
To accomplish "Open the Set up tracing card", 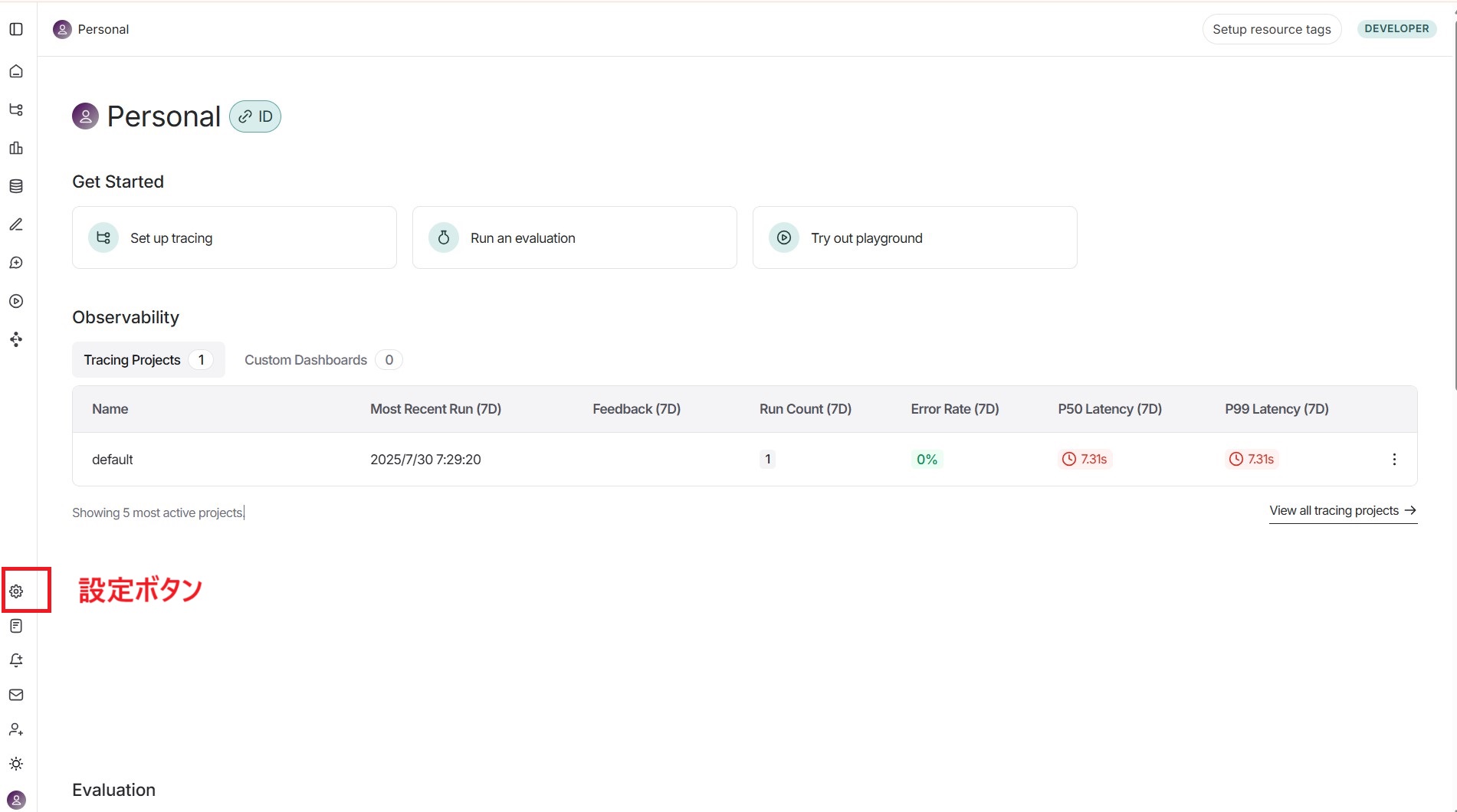I will pos(234,237).
